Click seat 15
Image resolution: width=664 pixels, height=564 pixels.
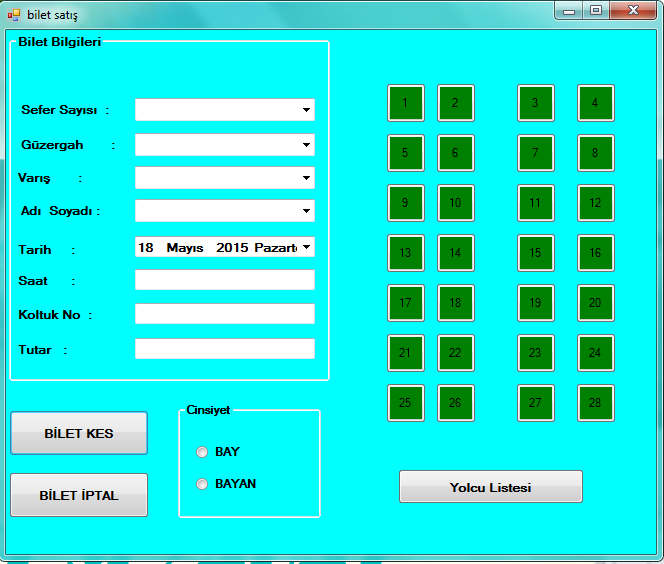[x=536, y=253]
